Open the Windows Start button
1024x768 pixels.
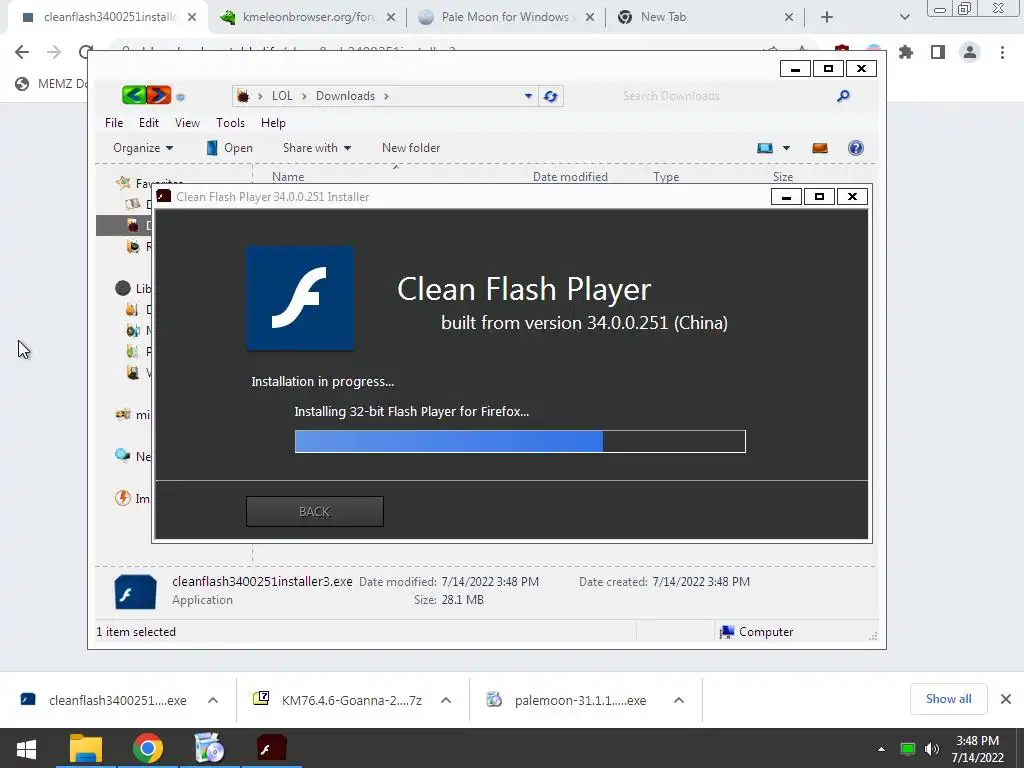coord(26,748)
